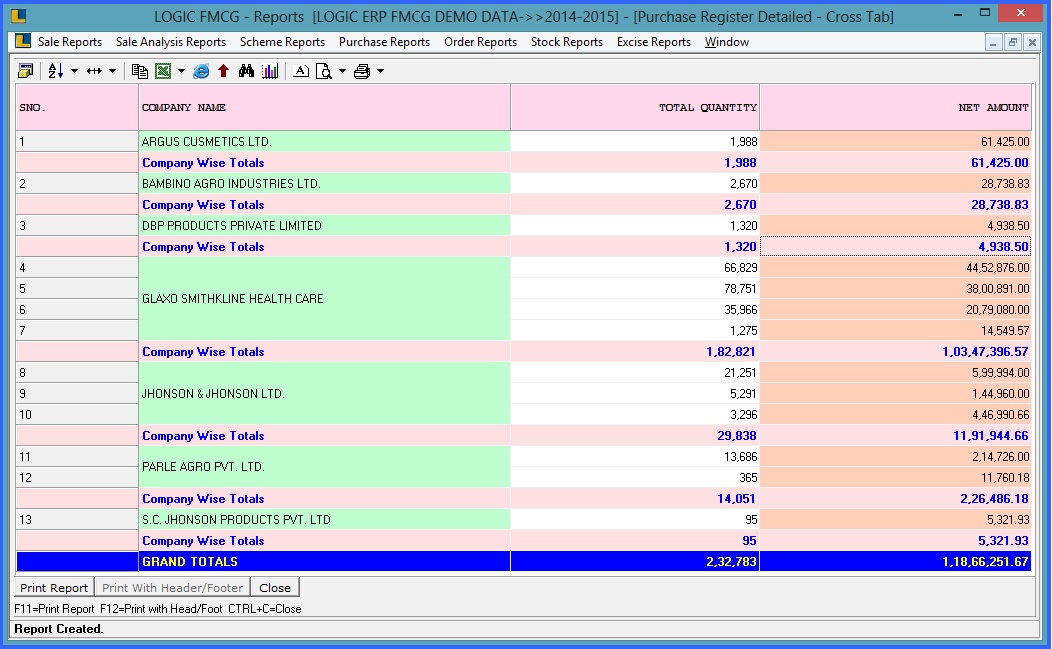Click the application icon in menu bar
Viewport: 1052px width, 649px height.
(x=23, y=41)
